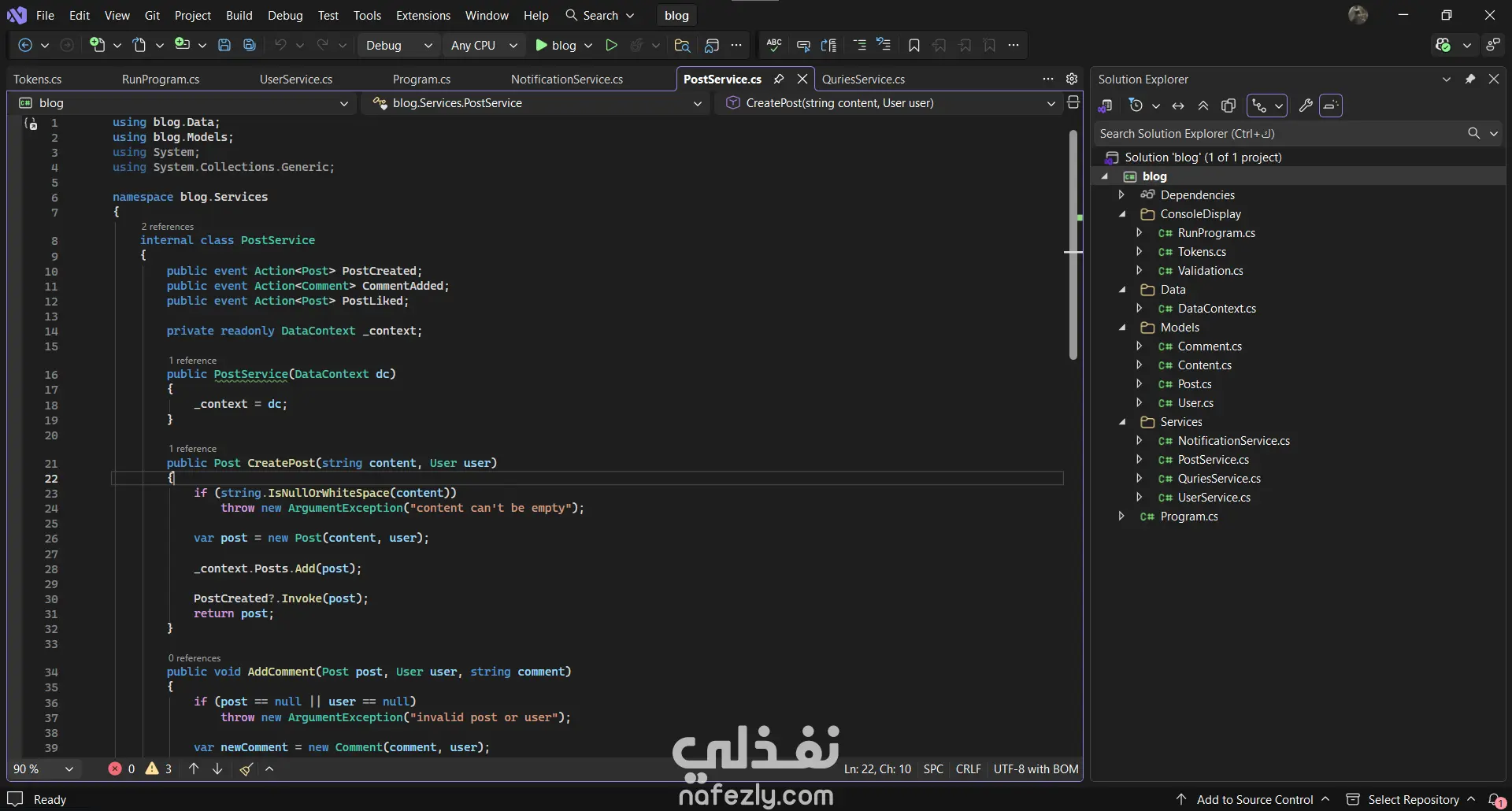Click the CRLF line ending indicator

[x=968, y=769]
